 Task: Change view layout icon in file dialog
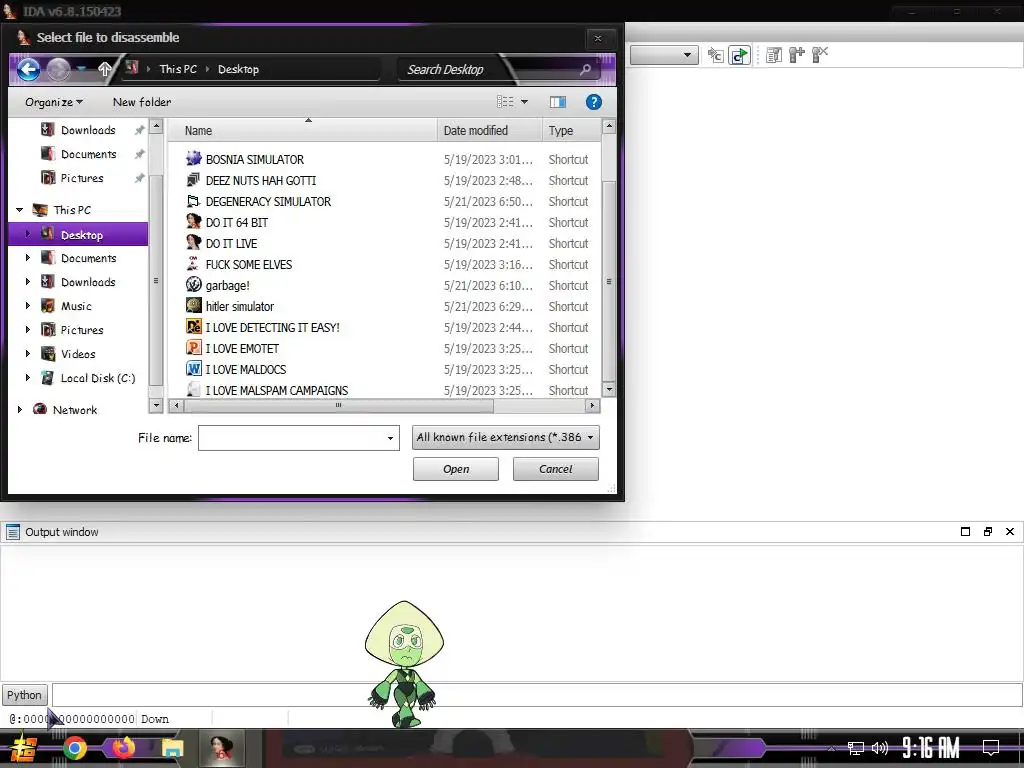[505, 102]
